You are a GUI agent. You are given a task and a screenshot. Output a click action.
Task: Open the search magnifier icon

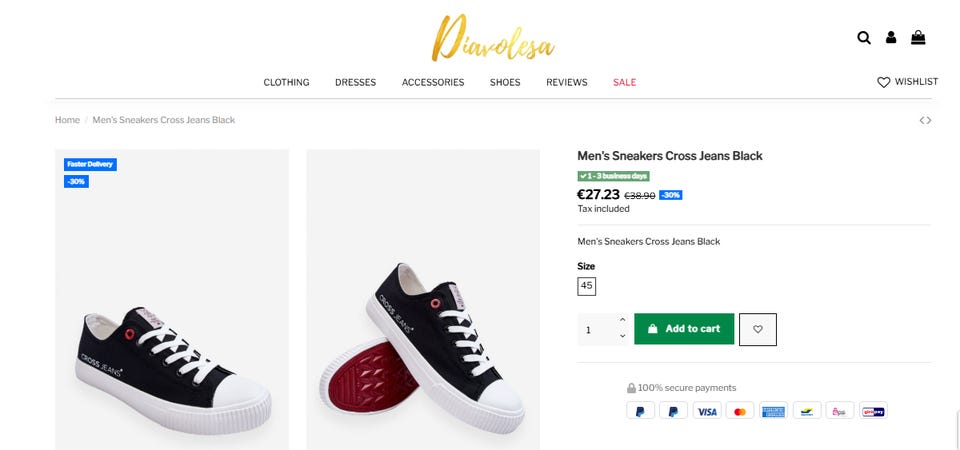pyautogui.click(x=864, y=38)
